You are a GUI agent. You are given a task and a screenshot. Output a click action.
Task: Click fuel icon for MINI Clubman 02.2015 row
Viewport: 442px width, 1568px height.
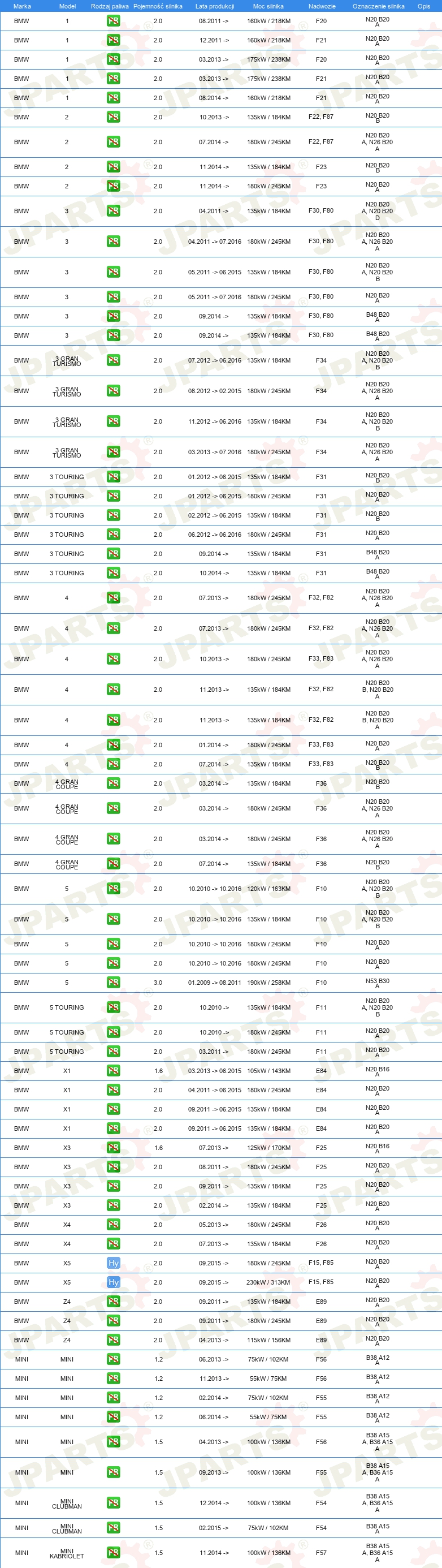113,1528
